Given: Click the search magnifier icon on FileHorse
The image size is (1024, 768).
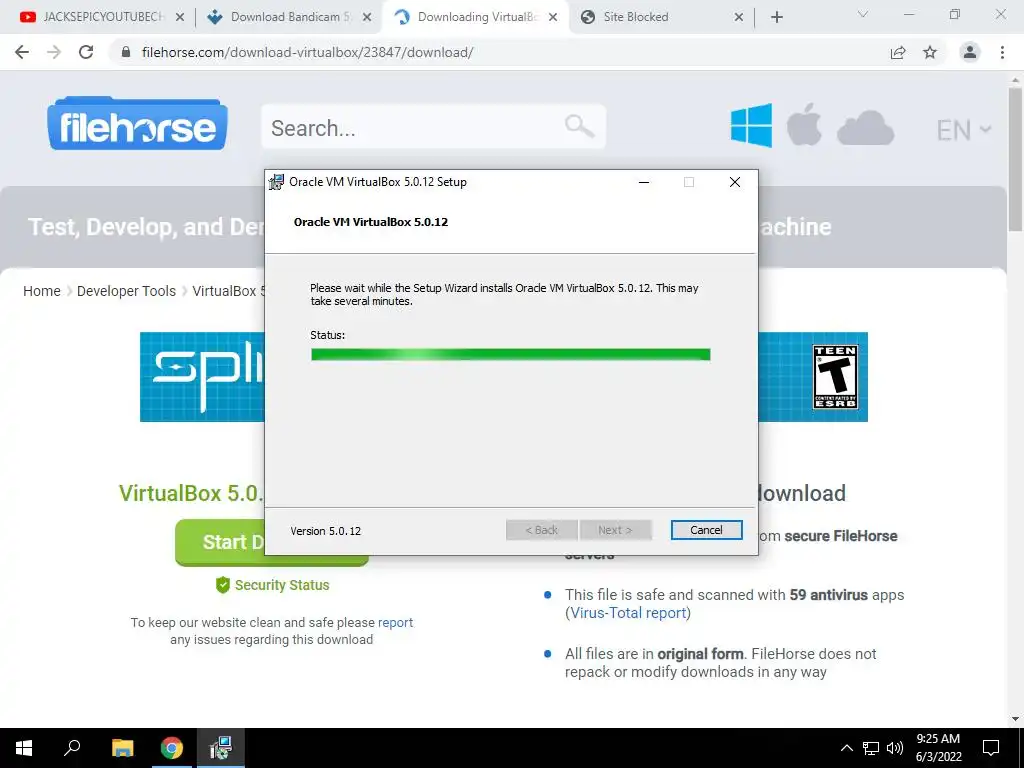Looking at the screenshot, I should pos(579,125).
